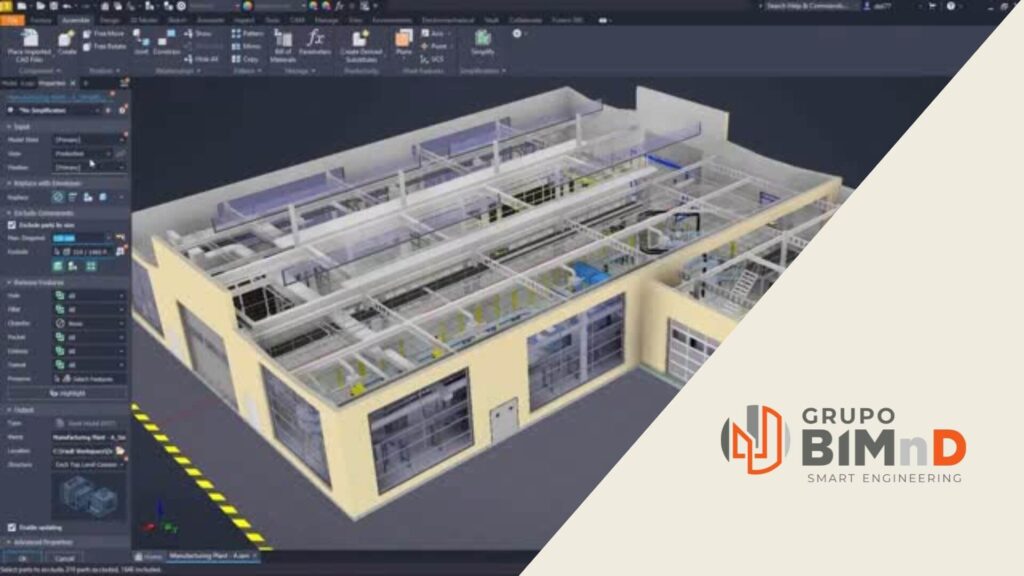Image resolution: width=1024 pixels, height=576 pixels.
Task: Click the Create Derived Substitutes icon
Action: tap(360, 40)
